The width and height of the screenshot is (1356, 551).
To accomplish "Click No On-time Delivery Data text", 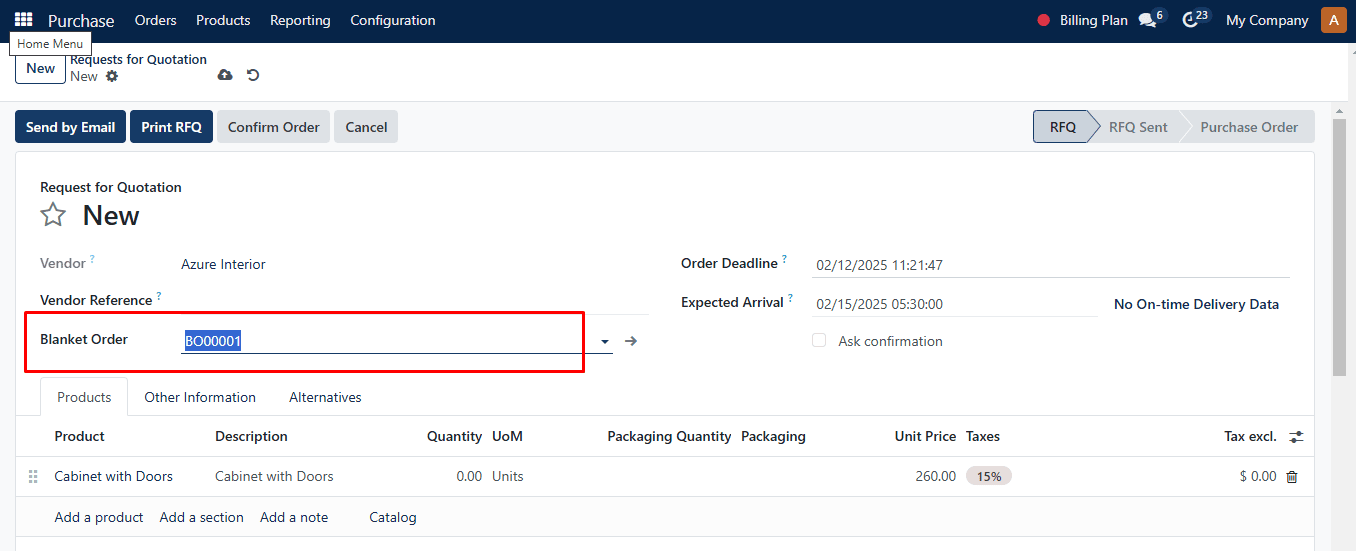I will click(1196, 304).
